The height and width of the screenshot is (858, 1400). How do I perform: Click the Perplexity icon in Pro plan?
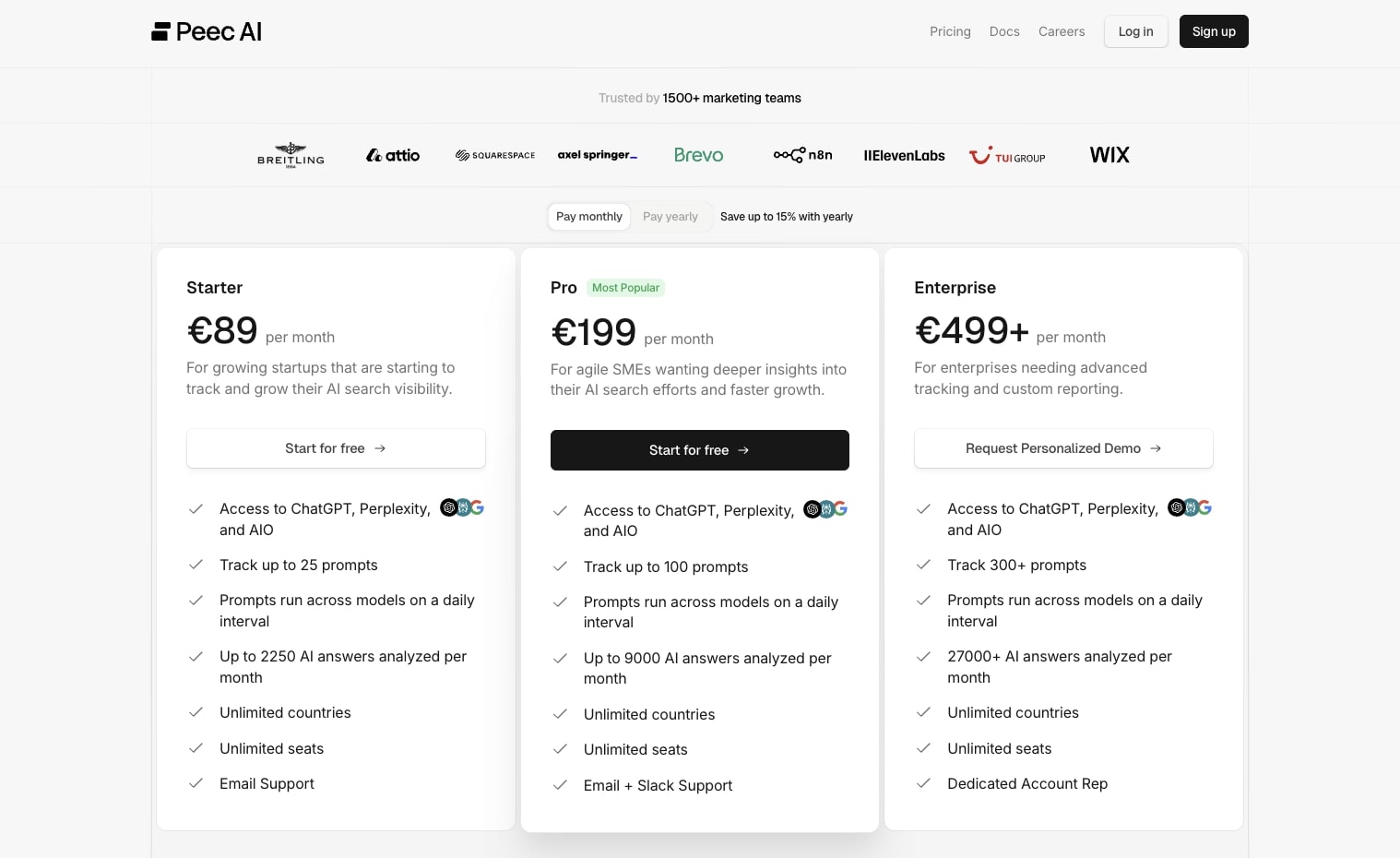click(x=825, y=509)
